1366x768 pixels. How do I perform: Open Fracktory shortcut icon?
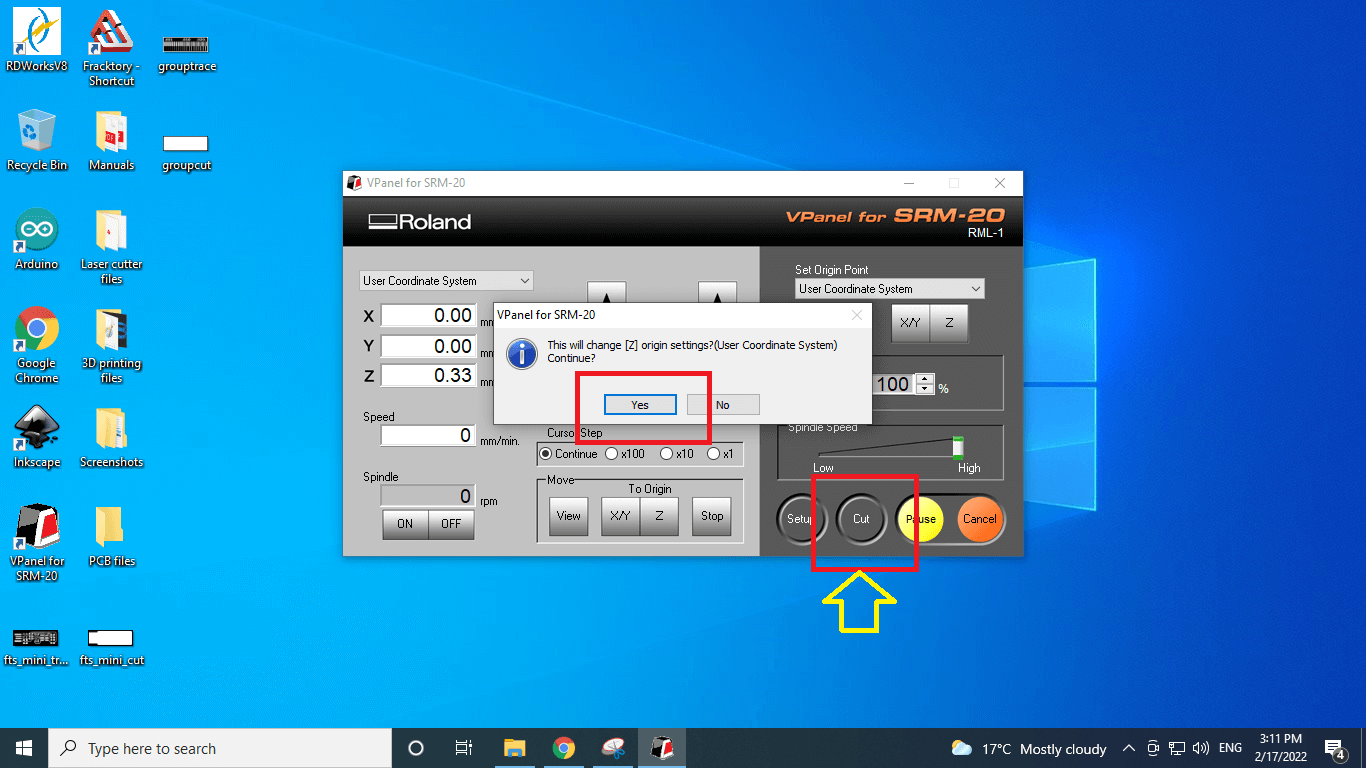click(111, 46)
